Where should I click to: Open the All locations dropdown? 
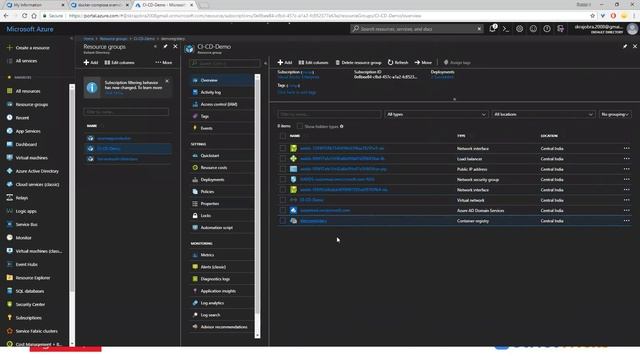(543, 114)
